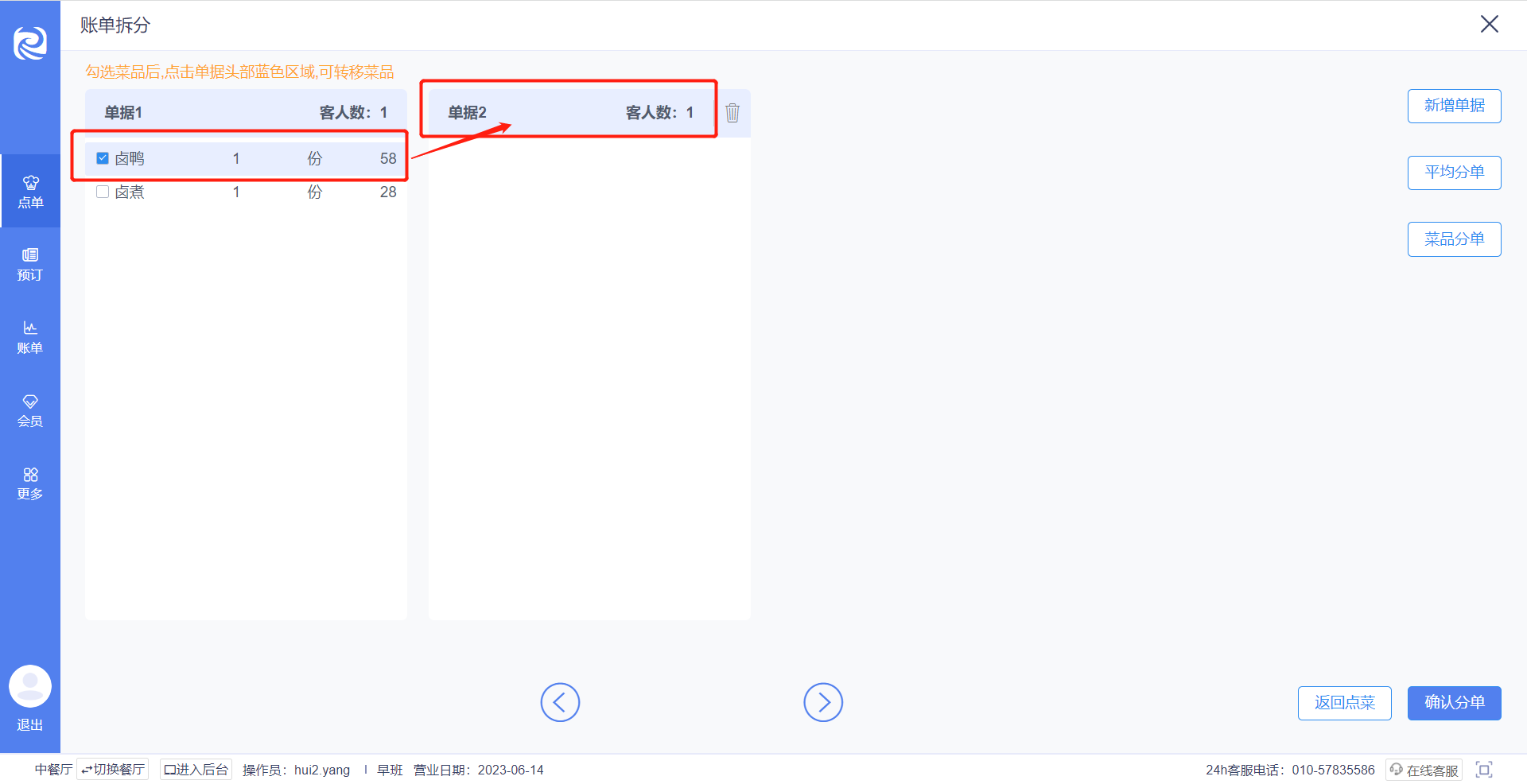Delete 单据2 with the trash icon
This screenshot has width=1527, height=784.
point(732,113)
